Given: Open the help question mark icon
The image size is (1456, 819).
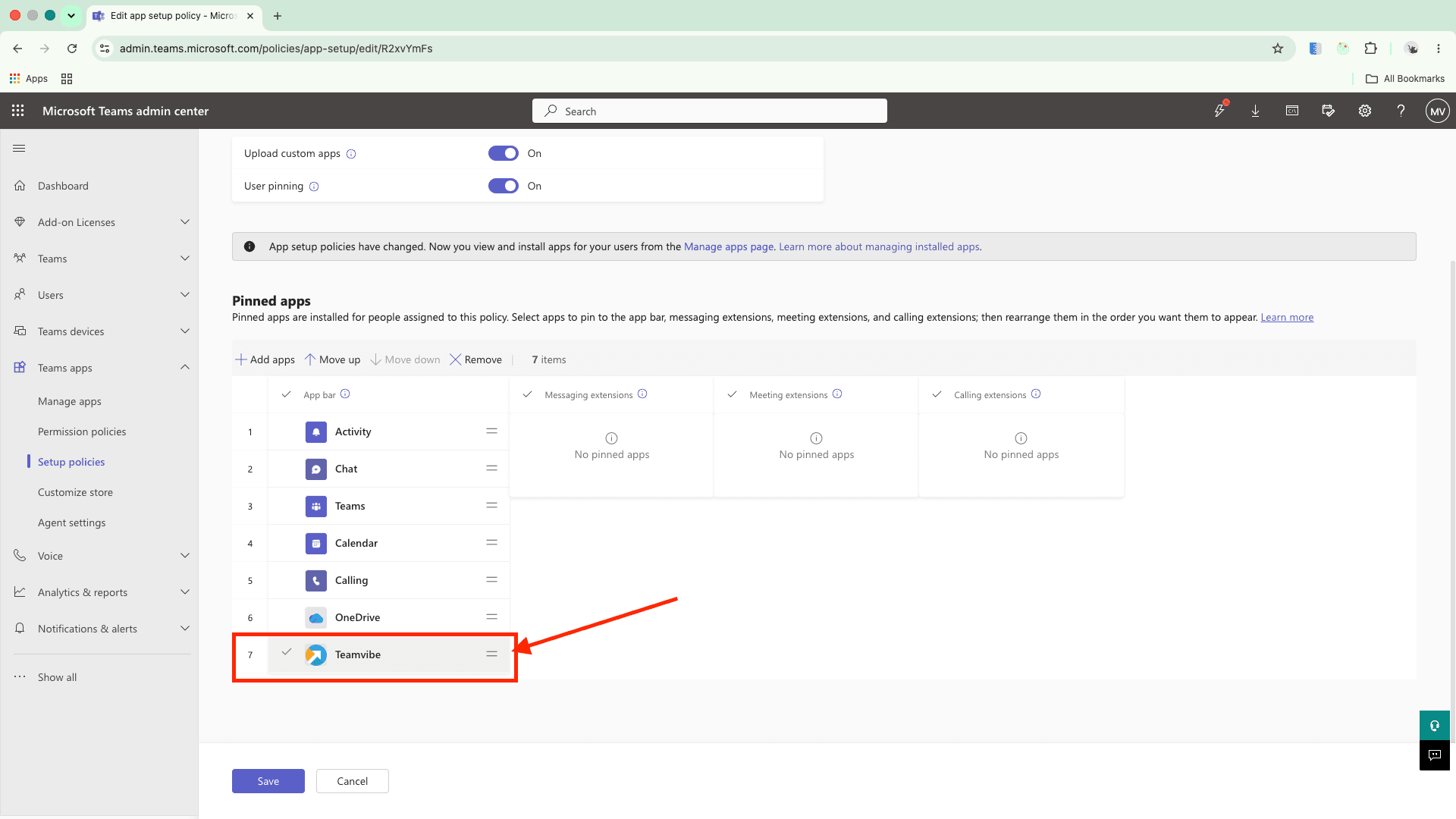Looking at the screenshot, I should click(x=1401, y=111).
